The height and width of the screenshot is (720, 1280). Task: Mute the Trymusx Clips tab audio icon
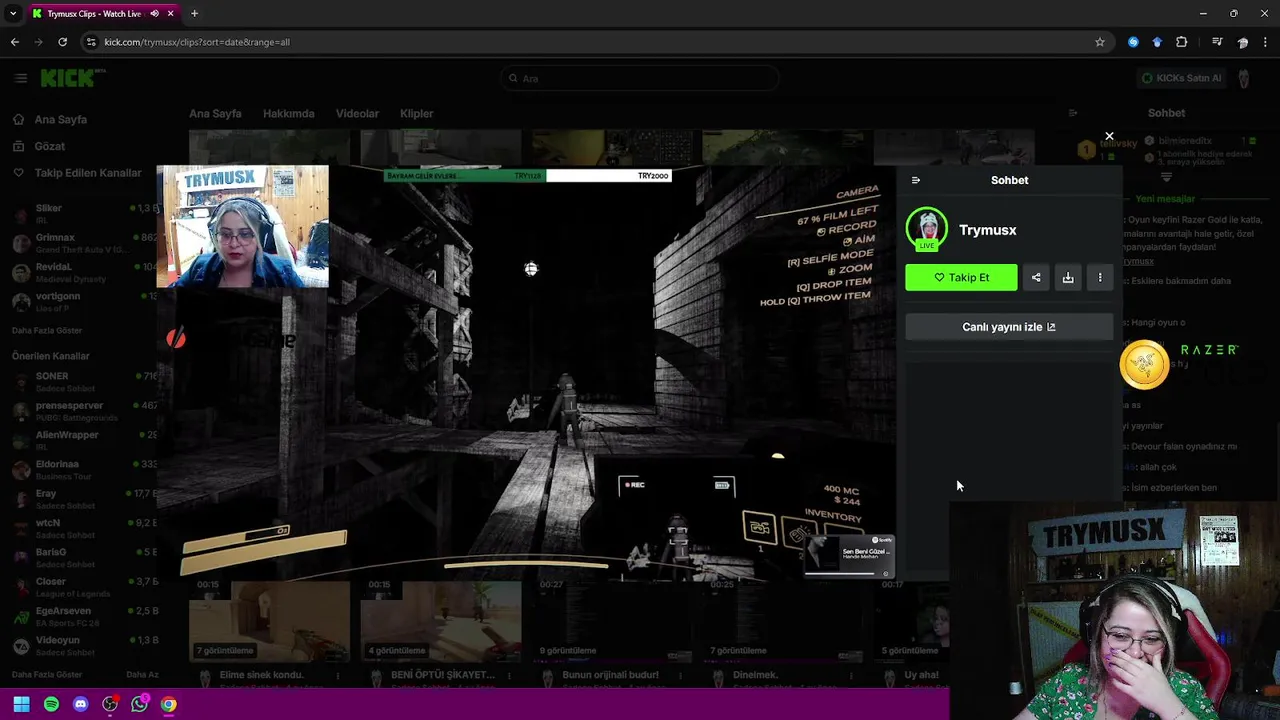154,14
